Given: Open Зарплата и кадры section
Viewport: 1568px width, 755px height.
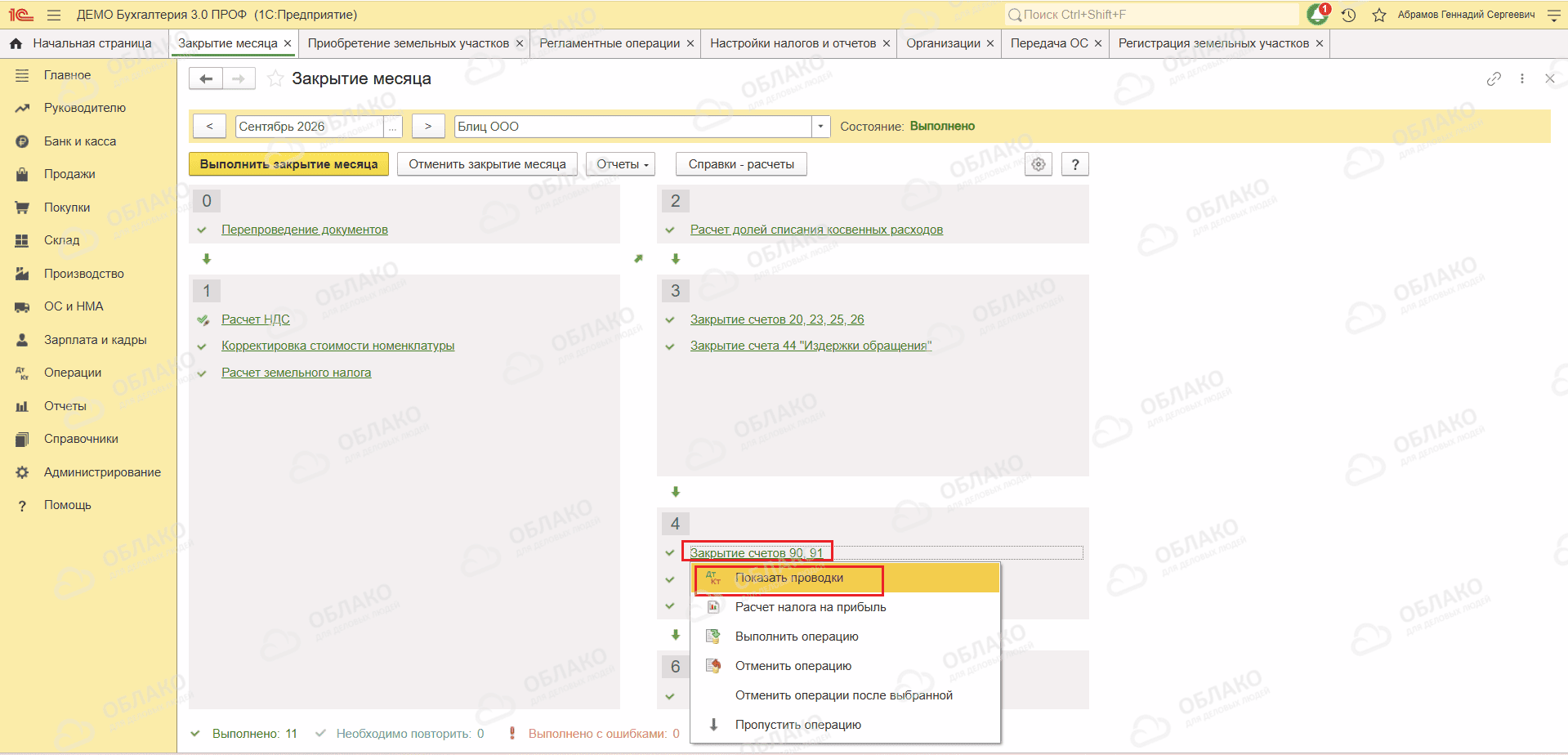Looking at the screenshot, I should [96, 340].
